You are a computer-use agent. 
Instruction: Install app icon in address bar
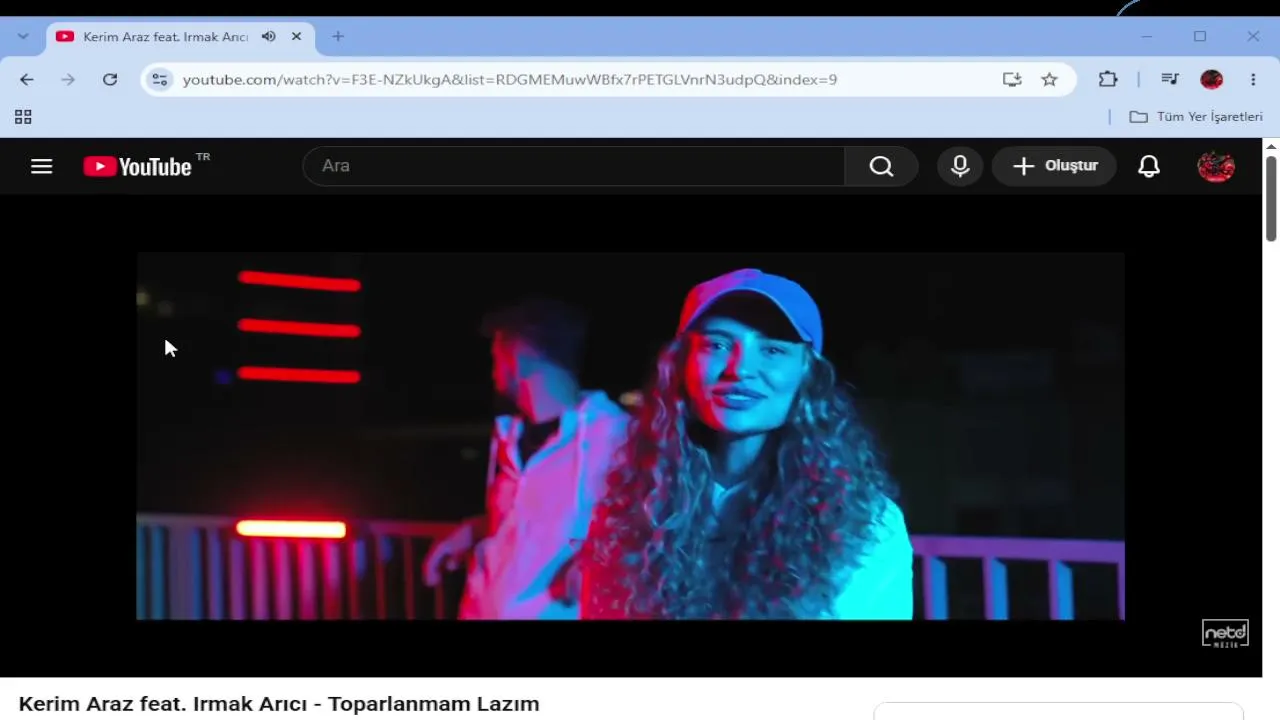point(1012,80)
